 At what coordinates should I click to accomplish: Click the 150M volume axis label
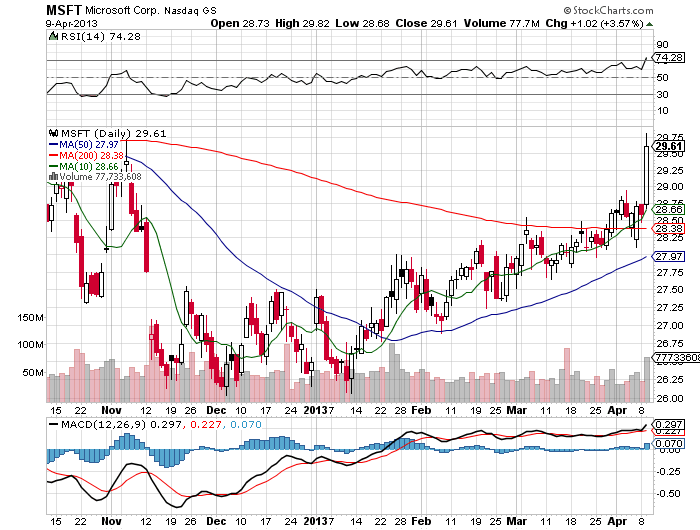pos(30,318)
